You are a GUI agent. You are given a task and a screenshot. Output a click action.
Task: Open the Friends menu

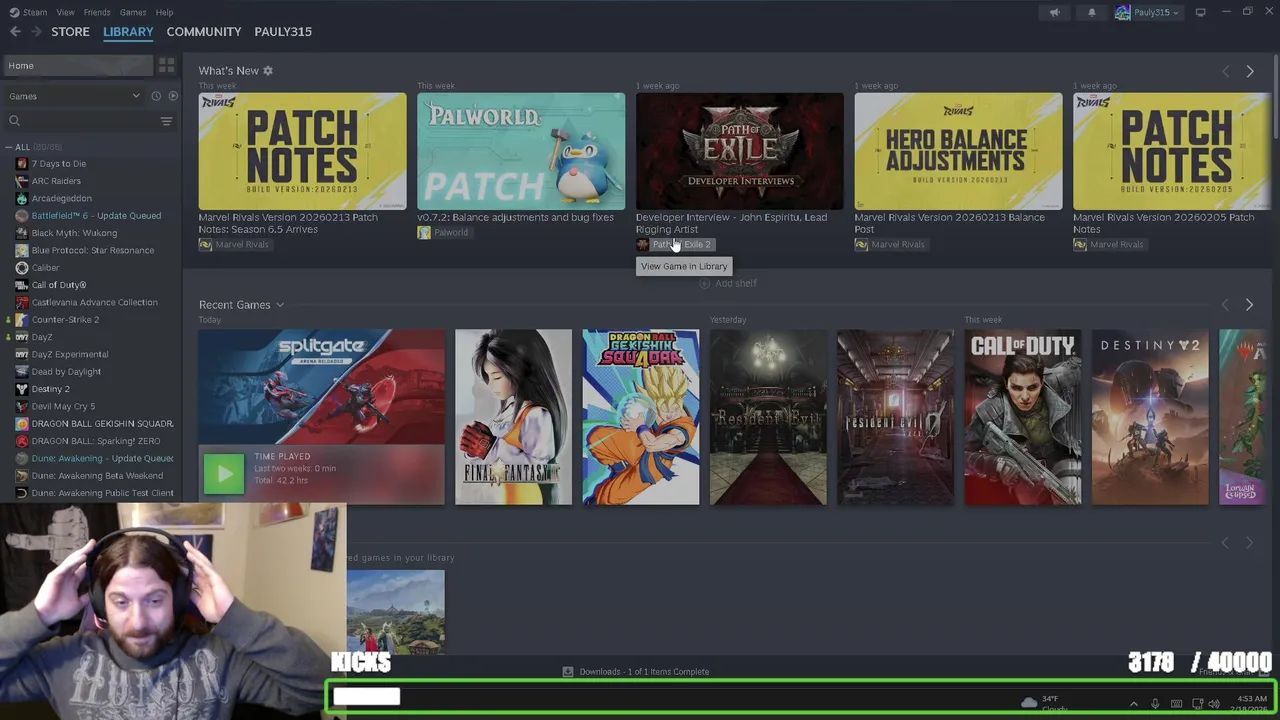(97, 12)
